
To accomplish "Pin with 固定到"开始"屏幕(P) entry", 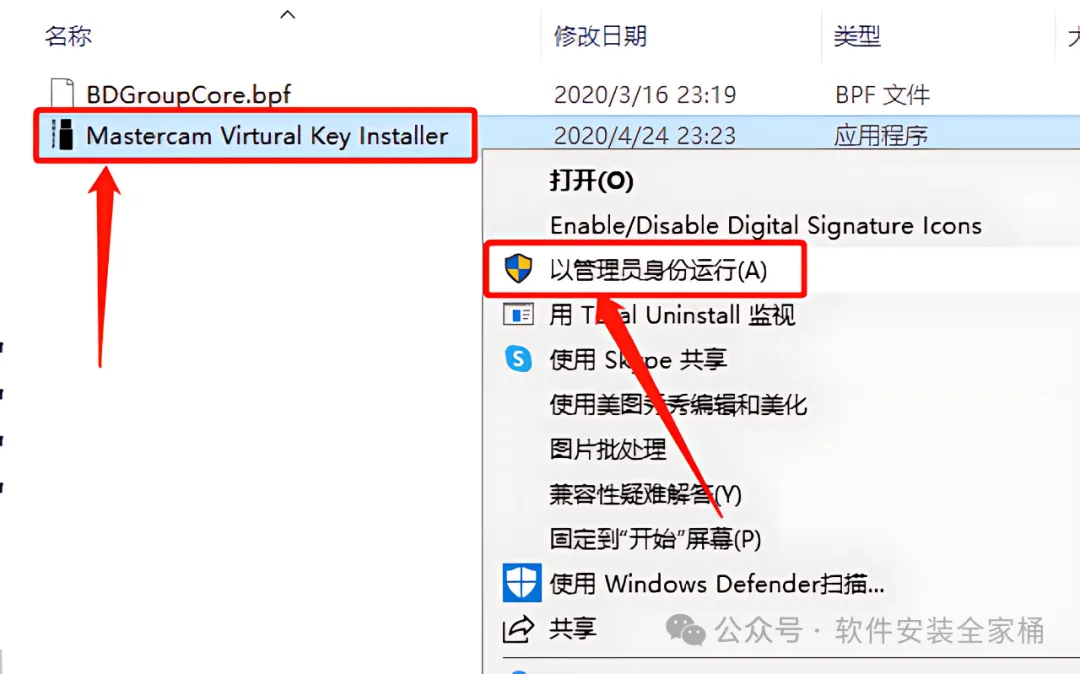I will [655, 539].
